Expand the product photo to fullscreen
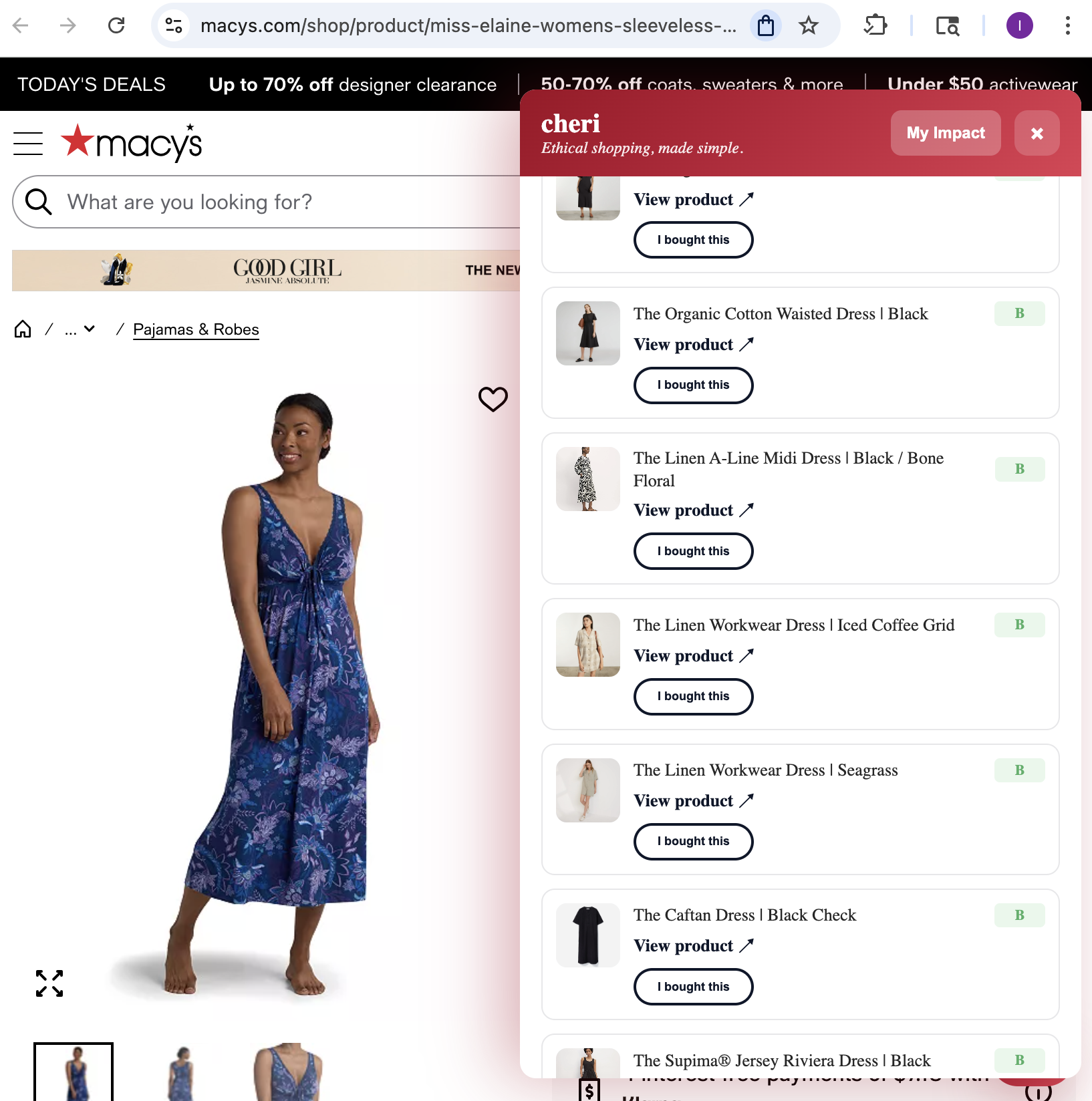 [x=49, y=982]
